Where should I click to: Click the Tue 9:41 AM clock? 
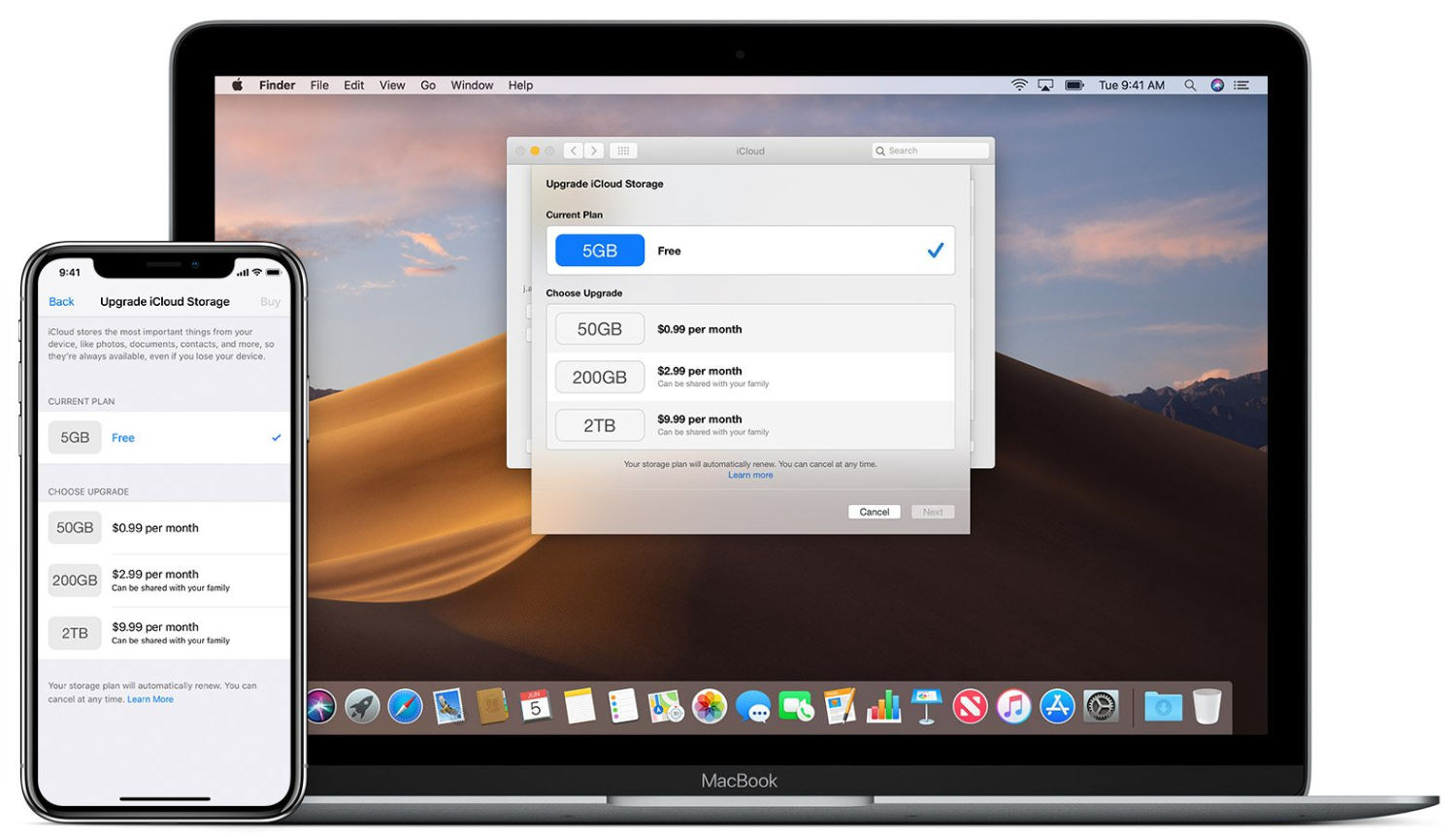1132,85
